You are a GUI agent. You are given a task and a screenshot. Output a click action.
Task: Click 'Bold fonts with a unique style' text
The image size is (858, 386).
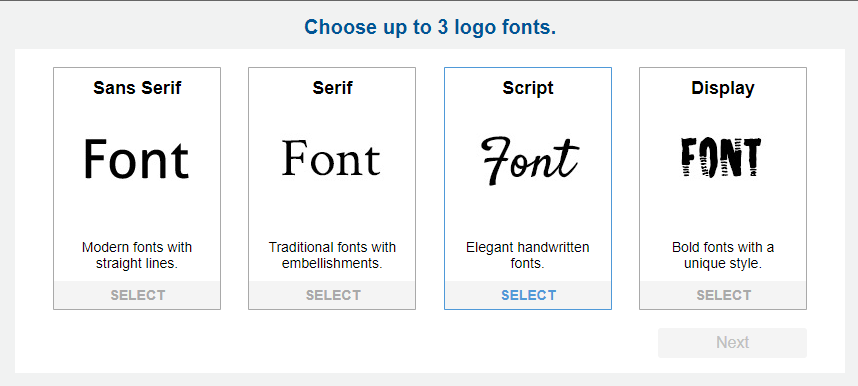coord(723,255)
